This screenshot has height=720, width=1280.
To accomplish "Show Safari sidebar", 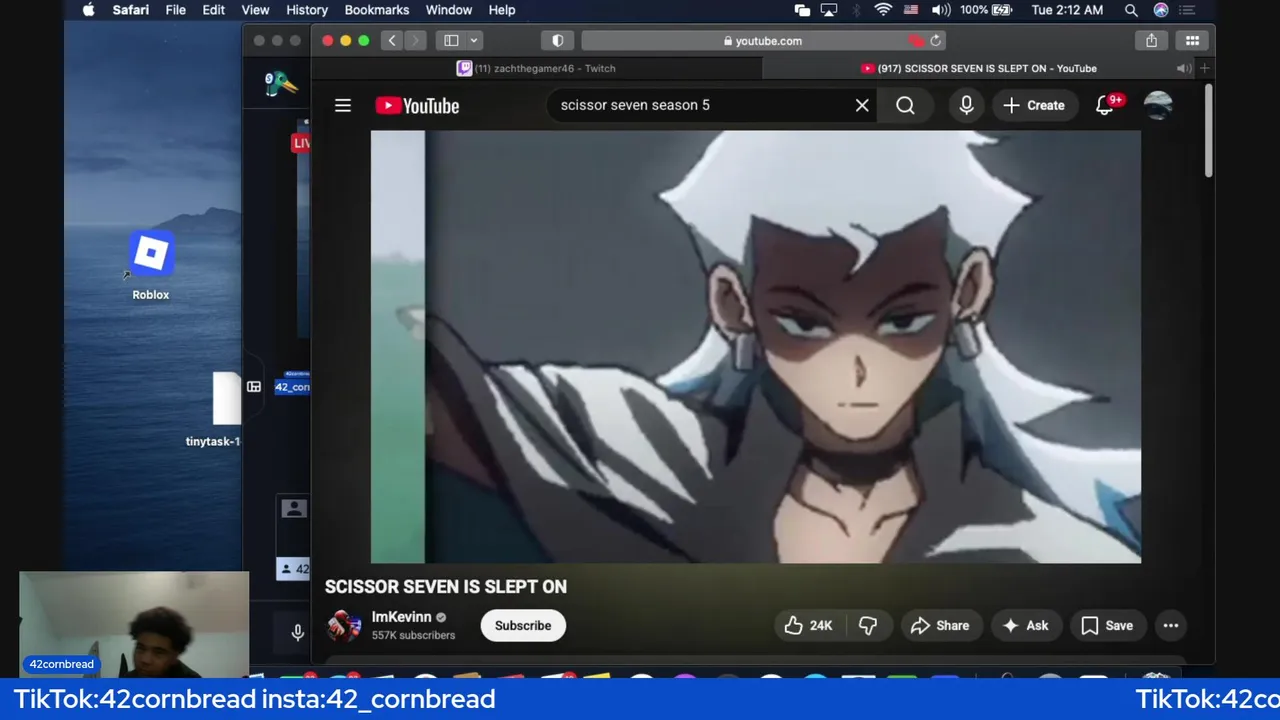I will click(451, 41).
